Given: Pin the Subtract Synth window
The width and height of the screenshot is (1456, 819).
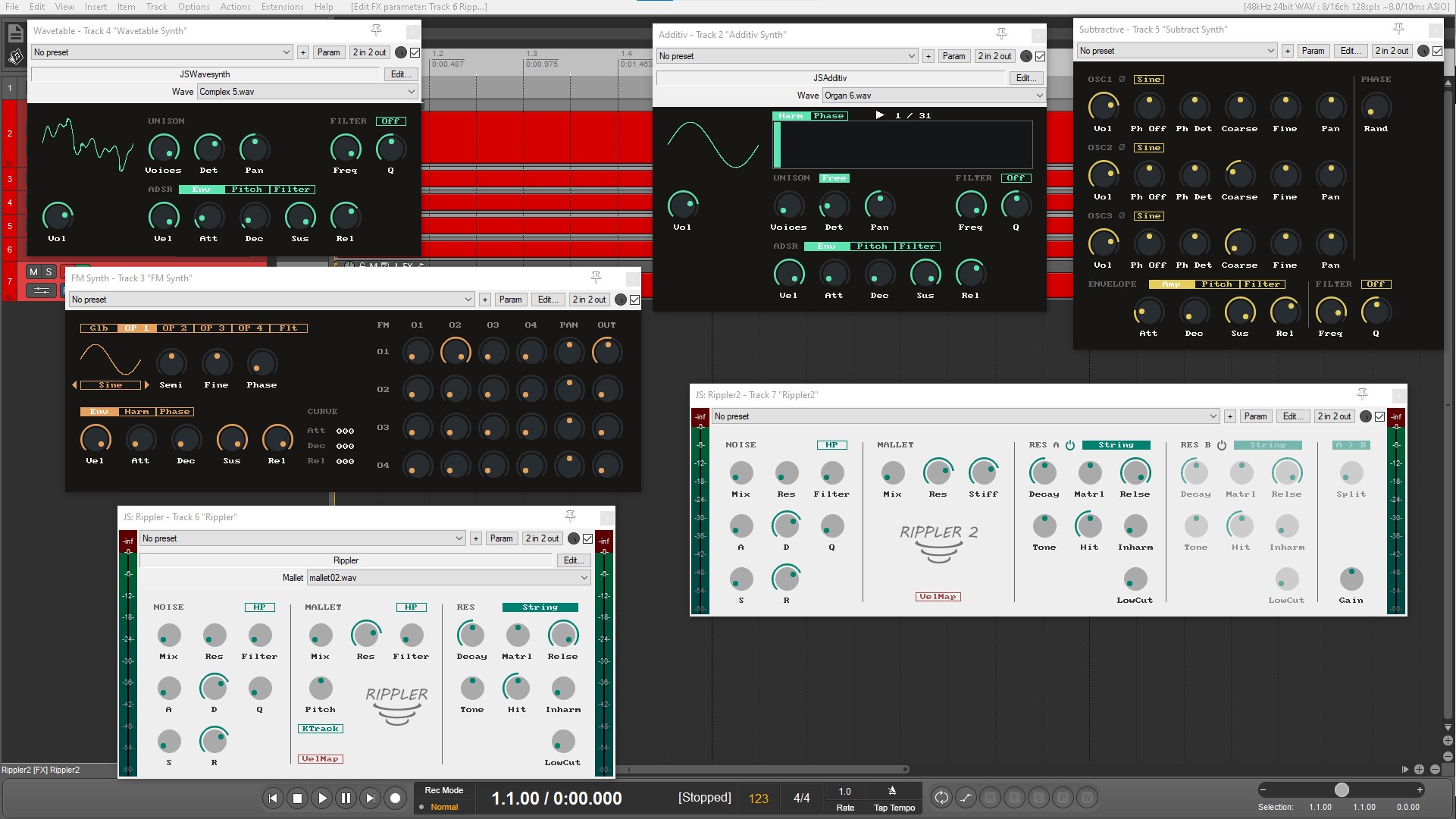Looking at the screenshot, I should click(1399, 29).
